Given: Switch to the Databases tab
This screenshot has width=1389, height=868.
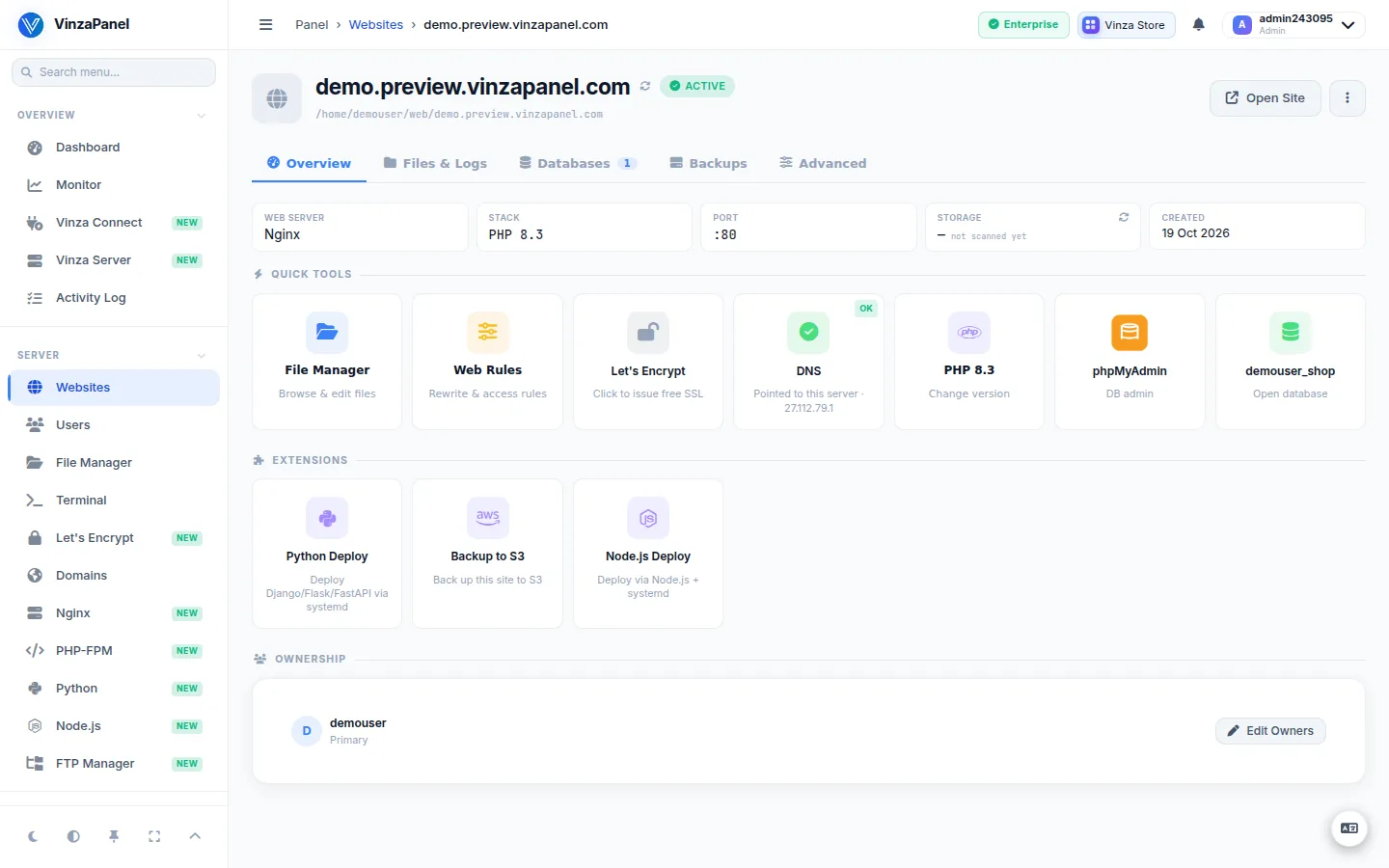Looking at the screenshot, I should click(578, 163).
